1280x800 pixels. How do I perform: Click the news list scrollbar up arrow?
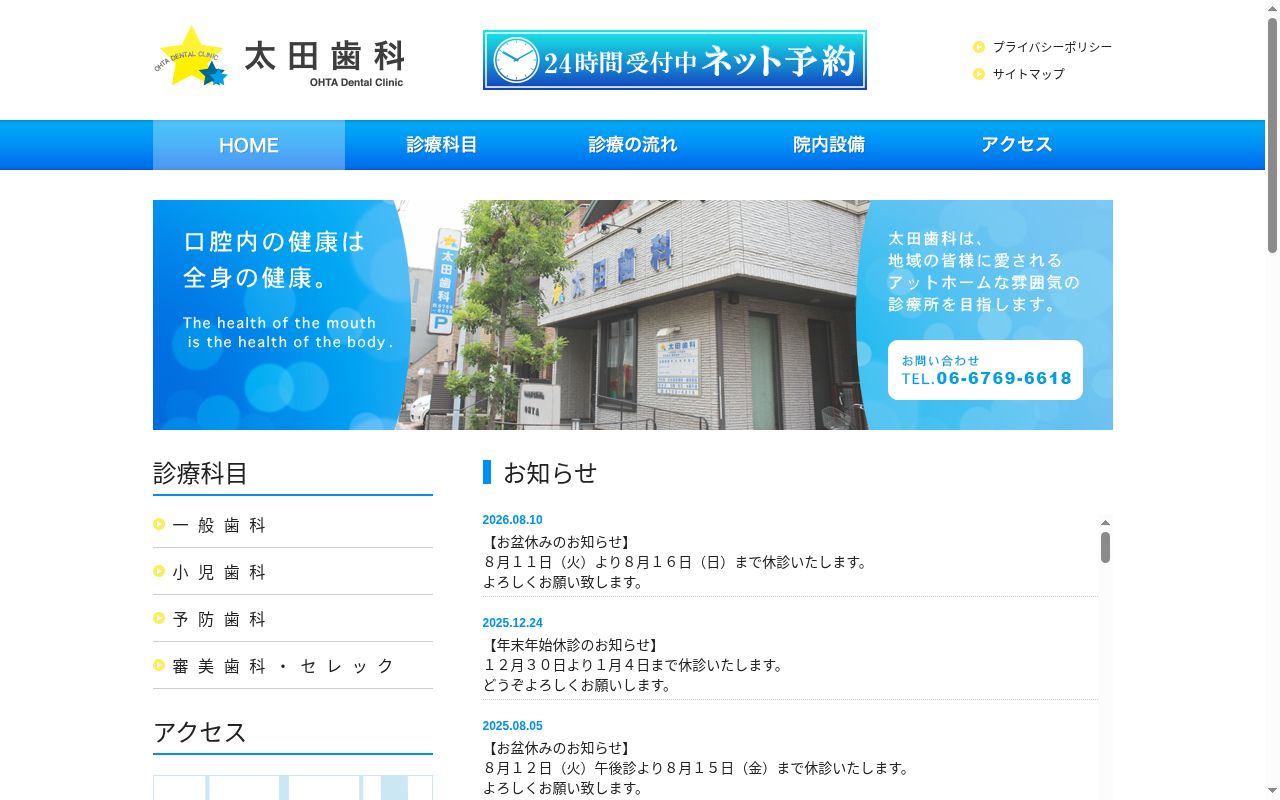pos(1105,523)
